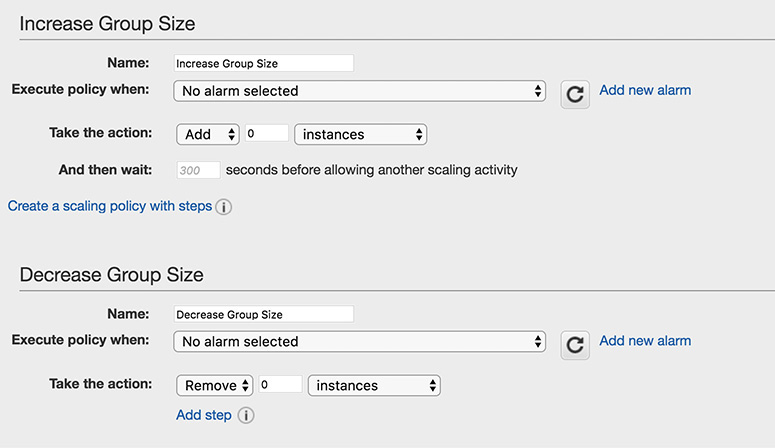
Task: Refresh alarms list for Increase Group Size policy
Action: [x=574, y=93]
